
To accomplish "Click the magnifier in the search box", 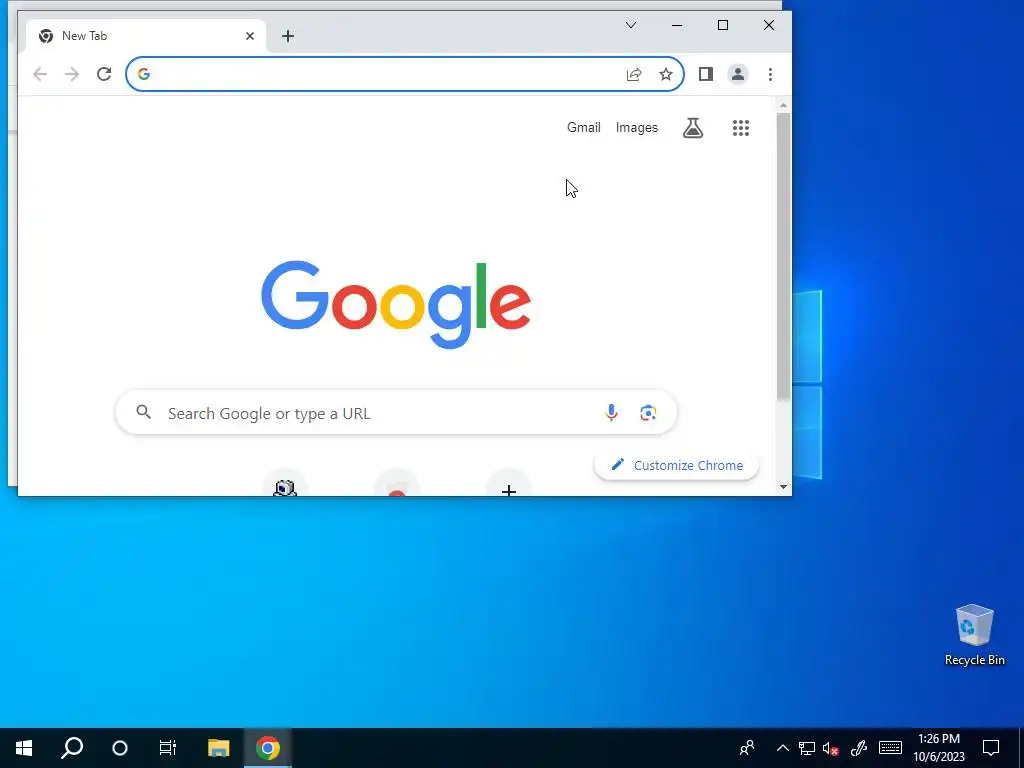I will click(x=144, y=412).
